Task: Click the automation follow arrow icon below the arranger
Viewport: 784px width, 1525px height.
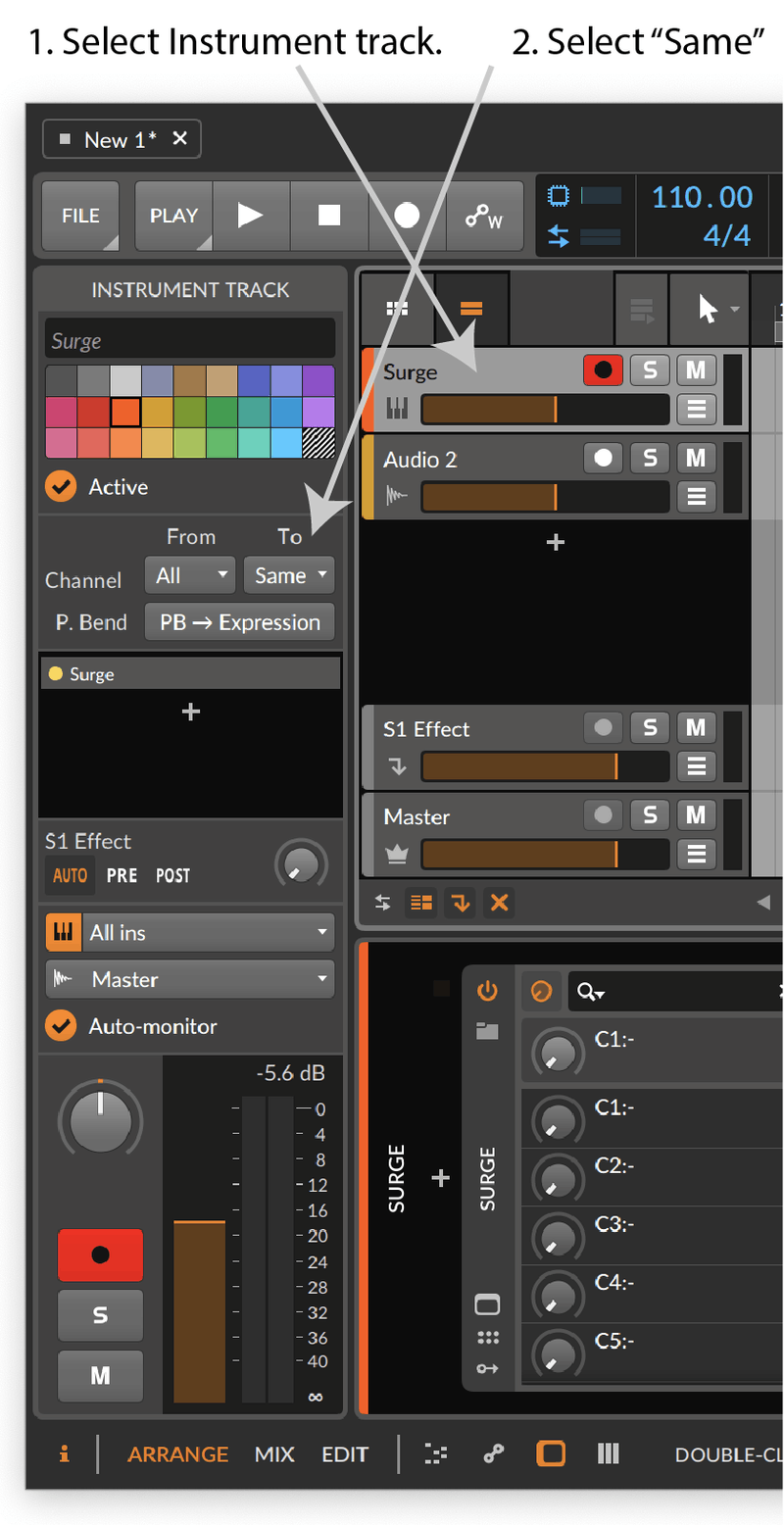Action: [460, 904]
